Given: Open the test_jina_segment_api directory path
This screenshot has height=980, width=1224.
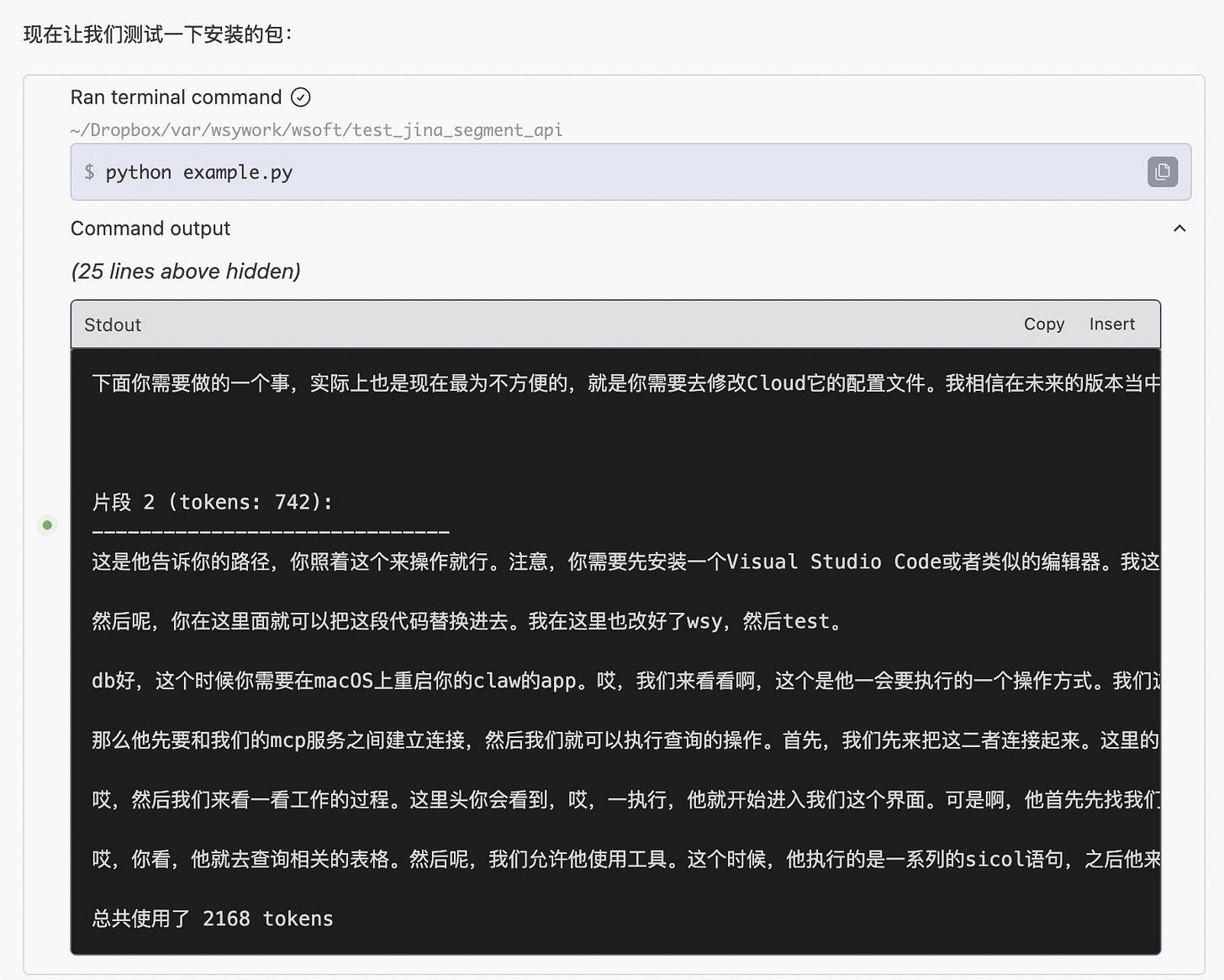Looking at the screenshot, I should pyautogui.click(x=317, y=129).
